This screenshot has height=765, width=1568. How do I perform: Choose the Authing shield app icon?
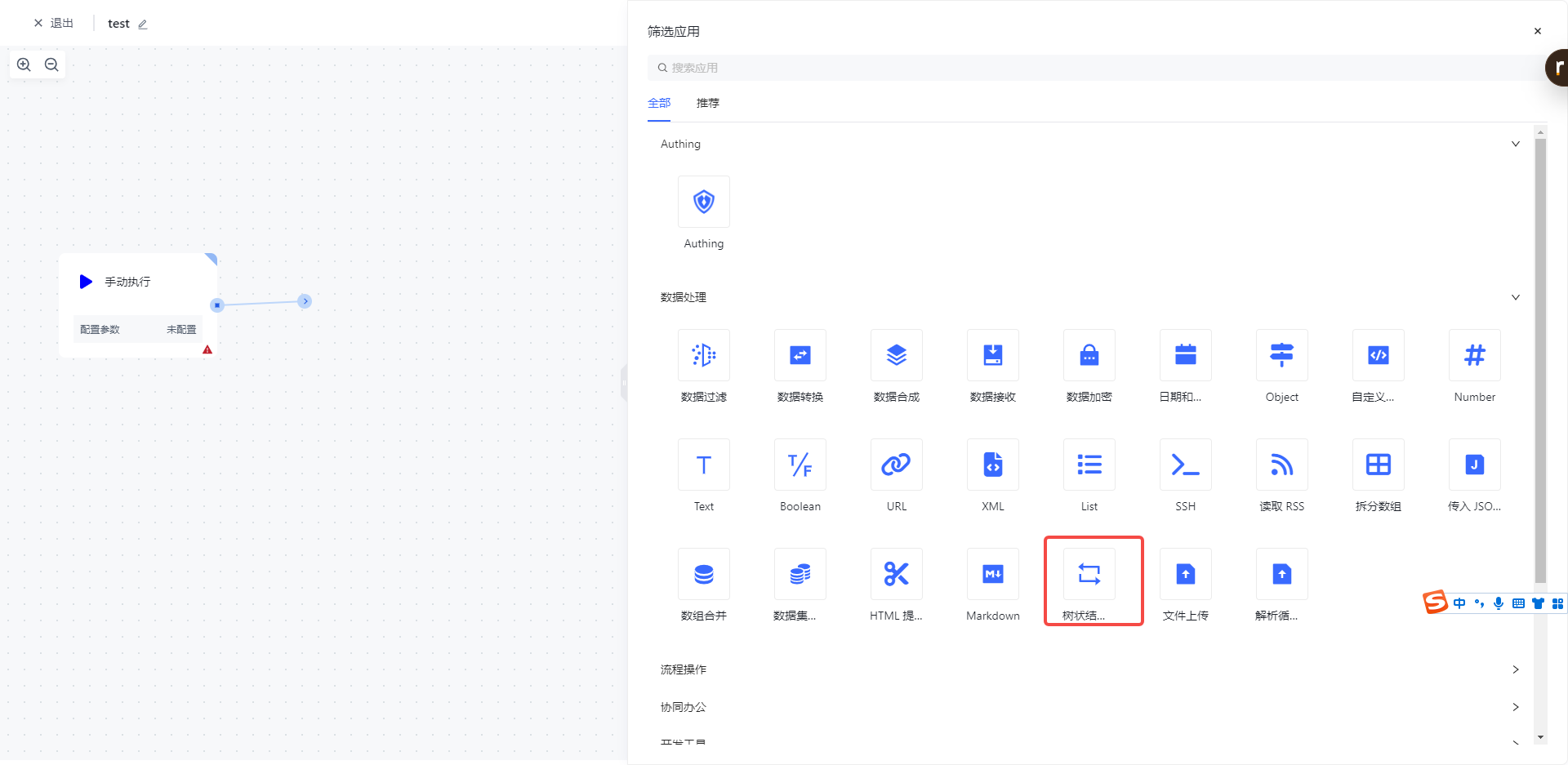(x=703, y=202)
